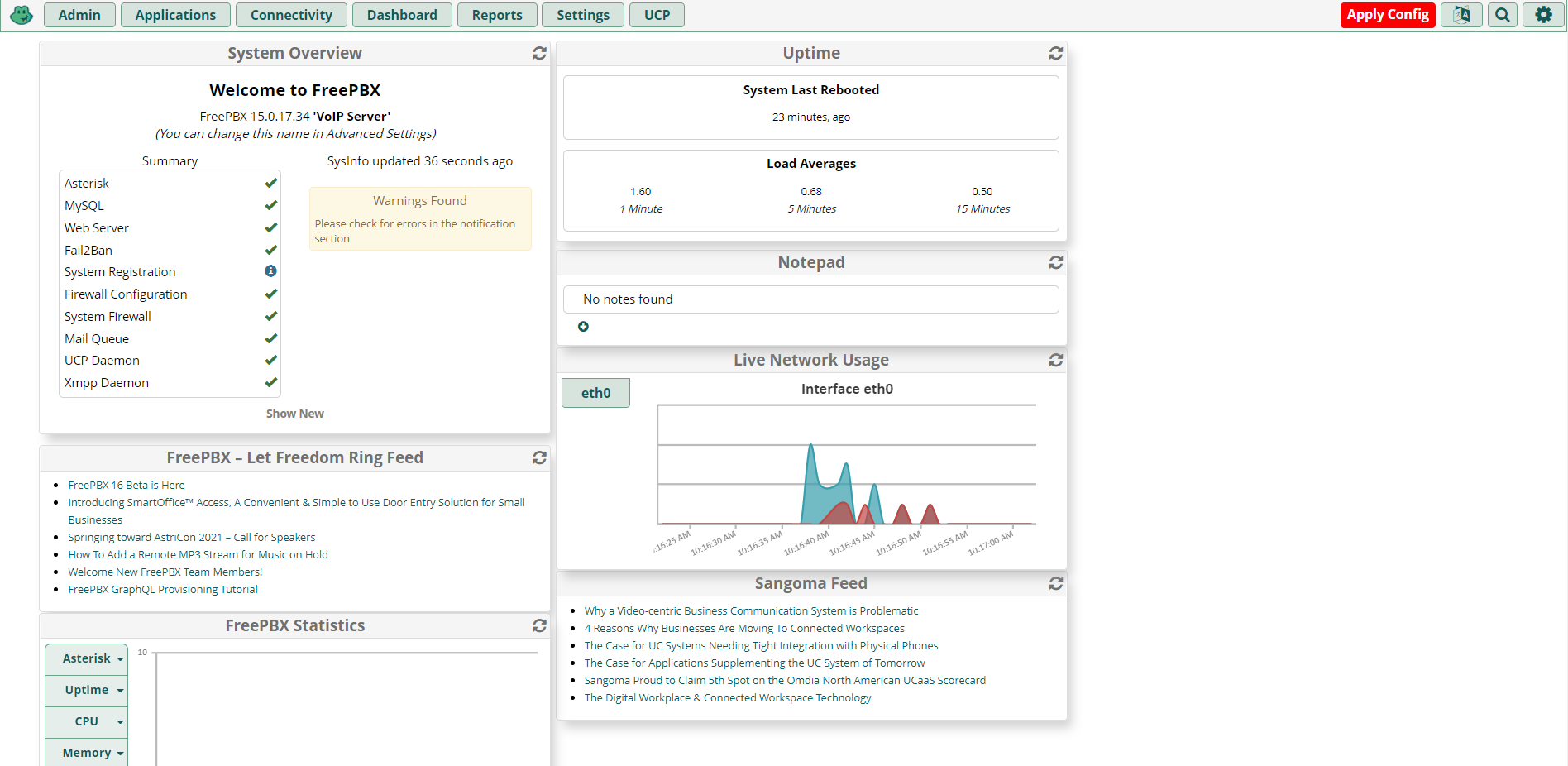This screenshot has width=1568, height=766.
Task: Select the eth0 interface tab
Action: (x=595, y=393)
